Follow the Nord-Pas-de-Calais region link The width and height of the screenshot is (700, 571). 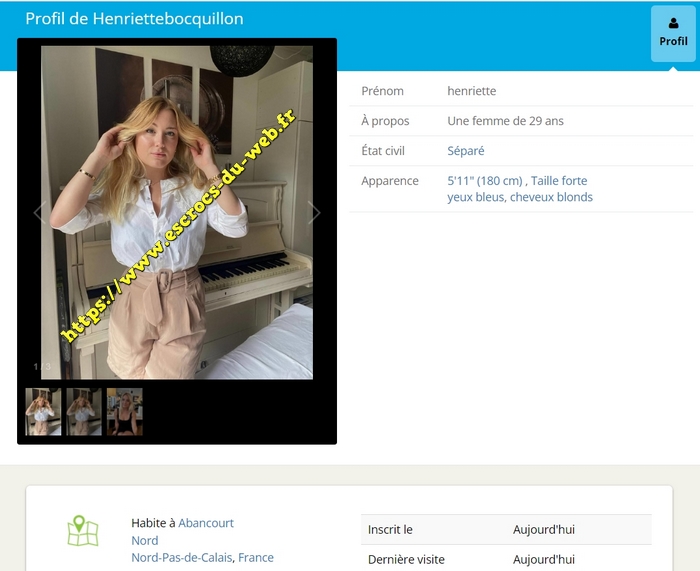tap(181, 557)
